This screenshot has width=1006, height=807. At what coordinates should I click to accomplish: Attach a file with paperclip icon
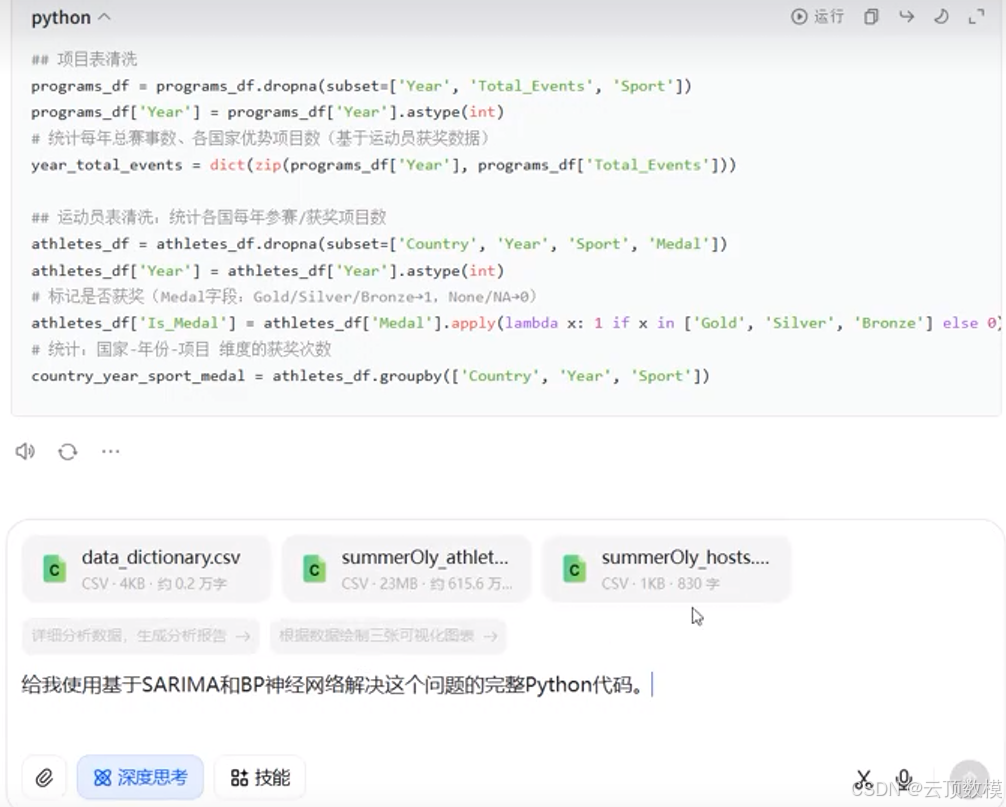pos(44,778)
